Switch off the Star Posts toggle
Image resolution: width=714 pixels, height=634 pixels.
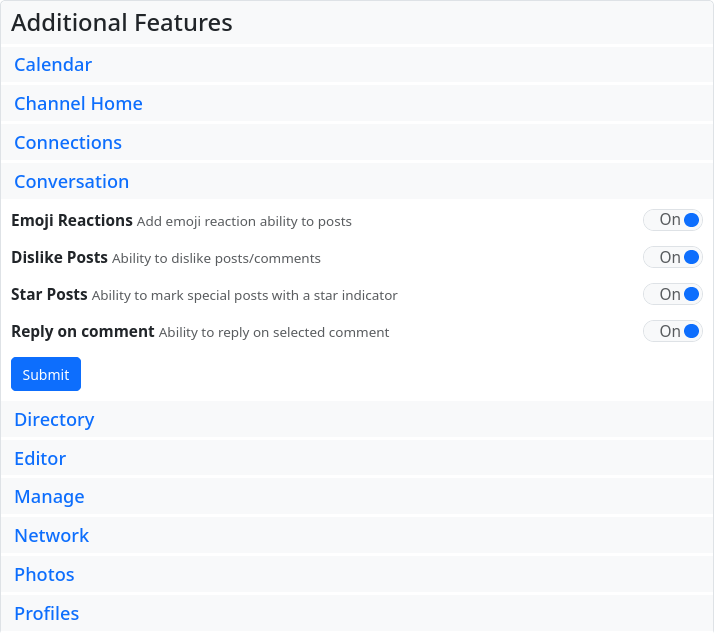coord(672,294)
